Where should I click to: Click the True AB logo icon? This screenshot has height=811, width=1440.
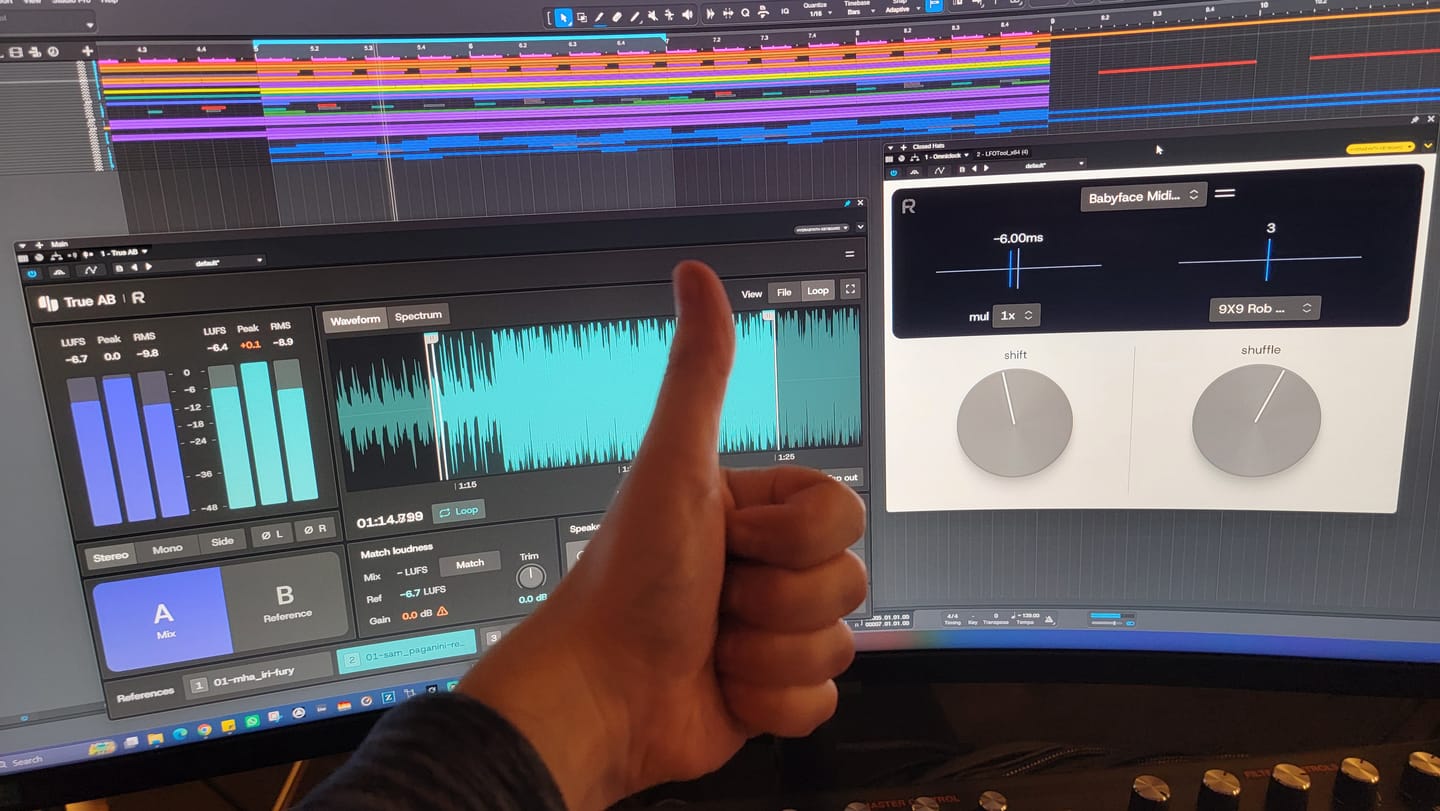[48, 303]
